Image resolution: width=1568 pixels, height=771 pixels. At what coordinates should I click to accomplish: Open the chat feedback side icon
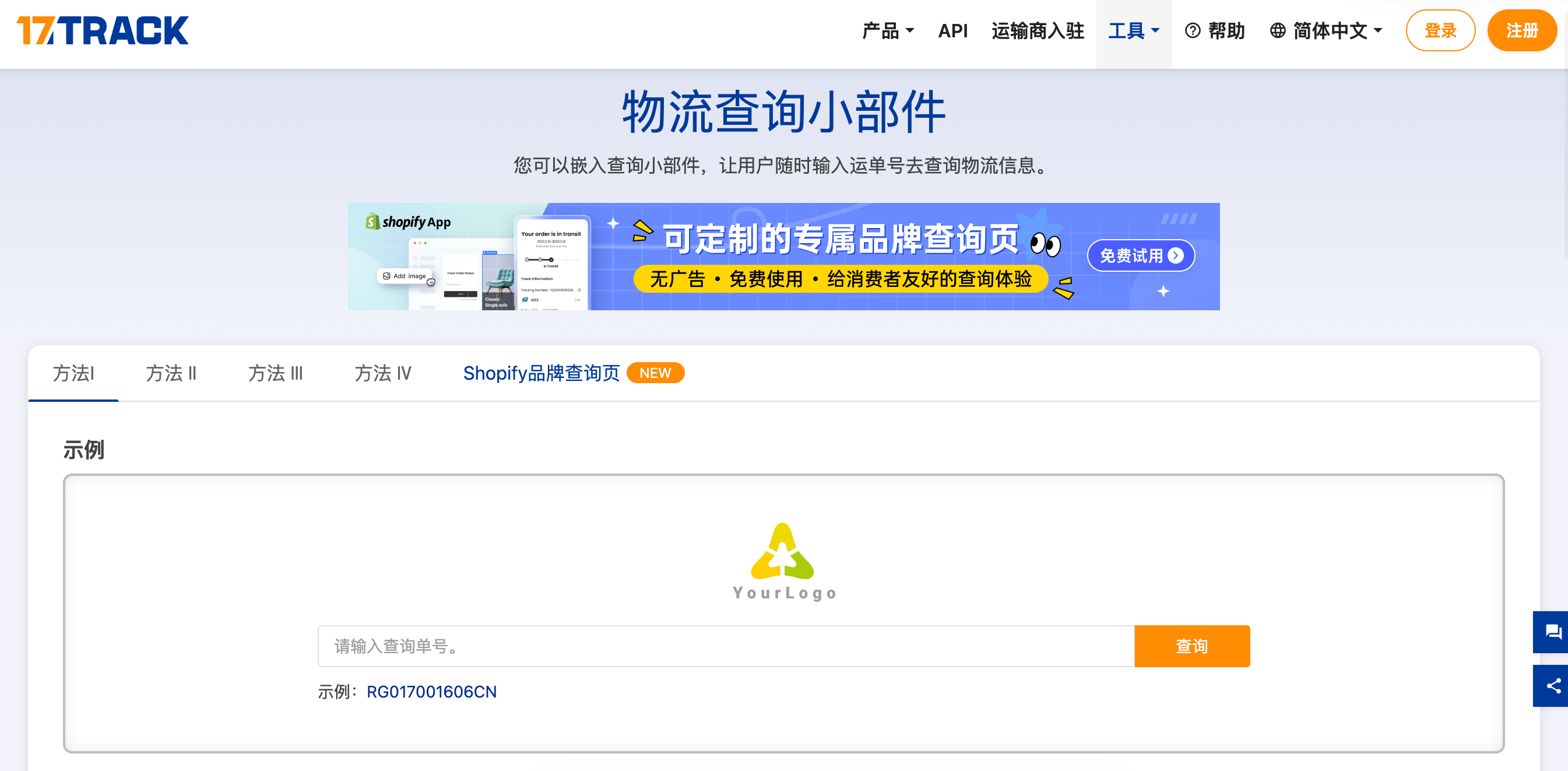point(1552,632)
